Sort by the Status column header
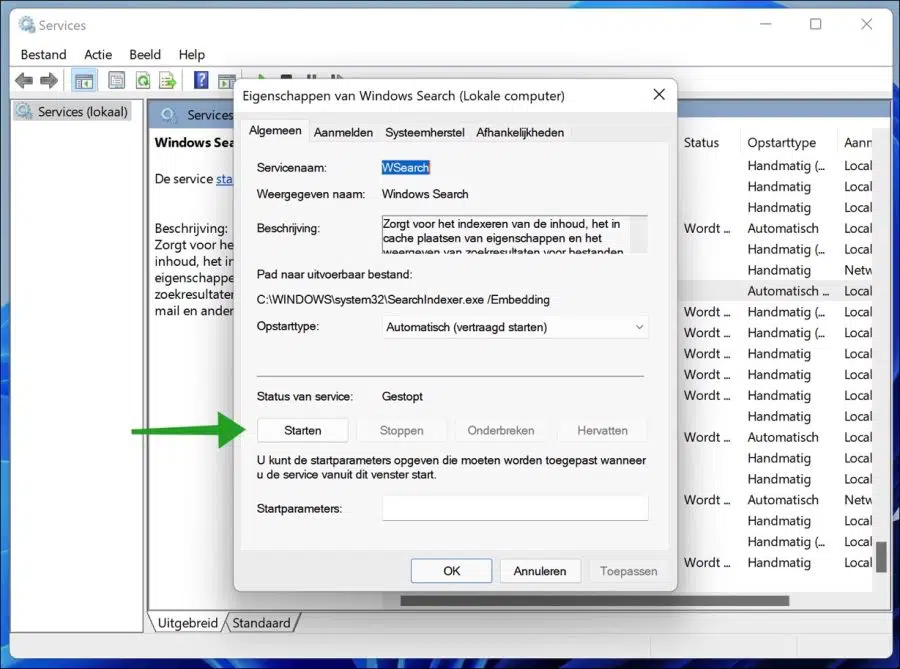Screen dimensions: 900x669 (x=701, y=142)
